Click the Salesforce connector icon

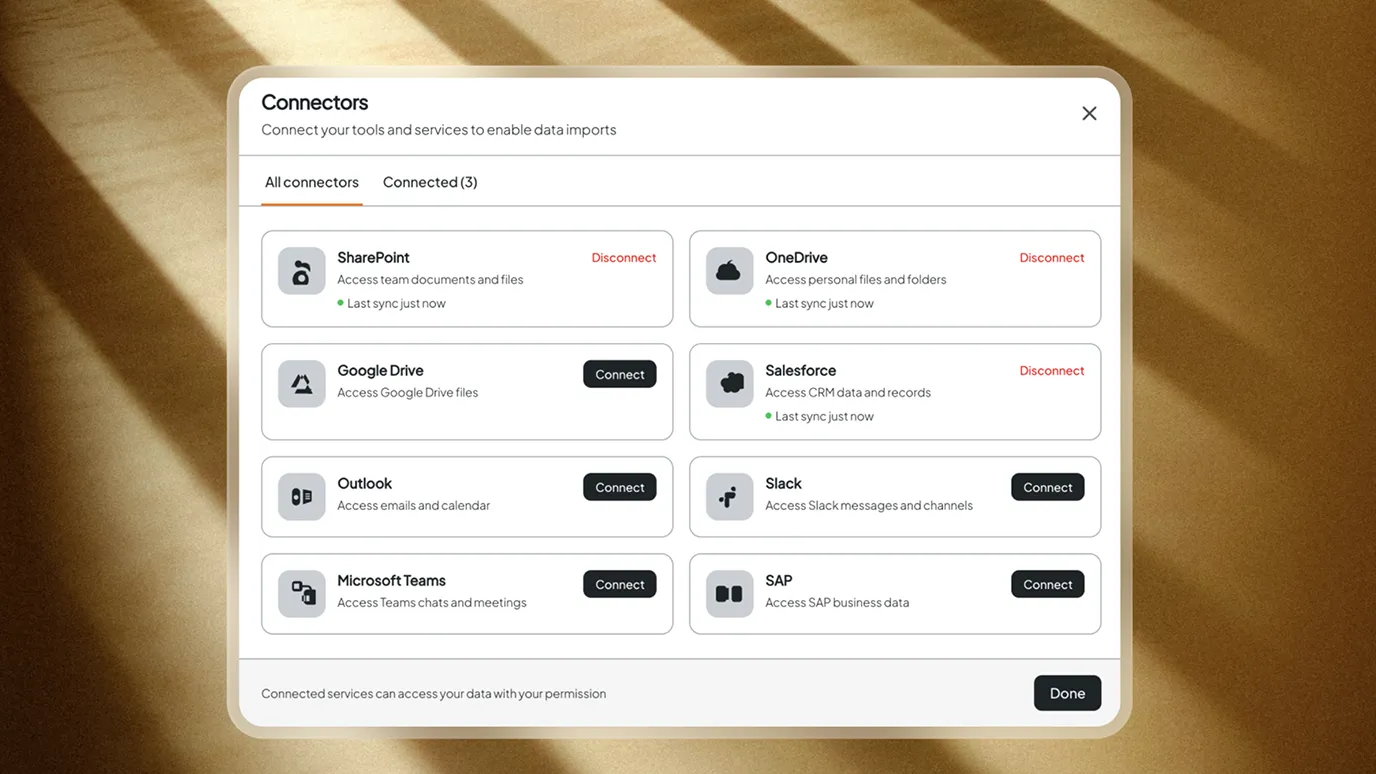pyautogui.click(x=729, y=384)
